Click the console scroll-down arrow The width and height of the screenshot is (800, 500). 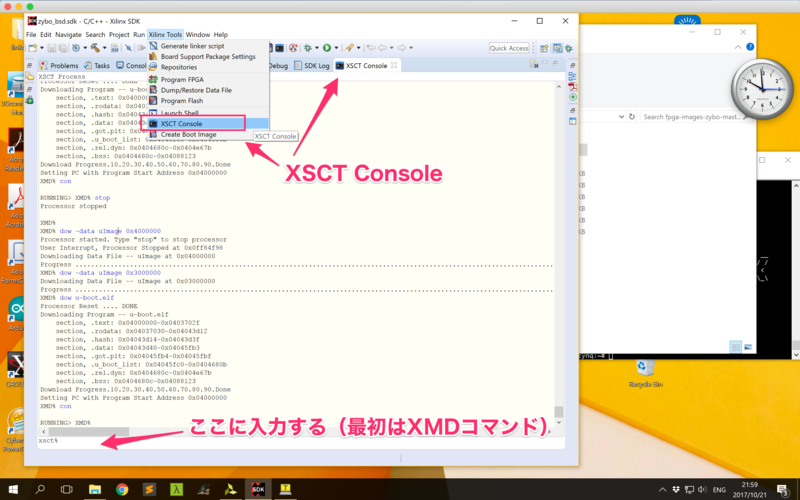point(559,422)
